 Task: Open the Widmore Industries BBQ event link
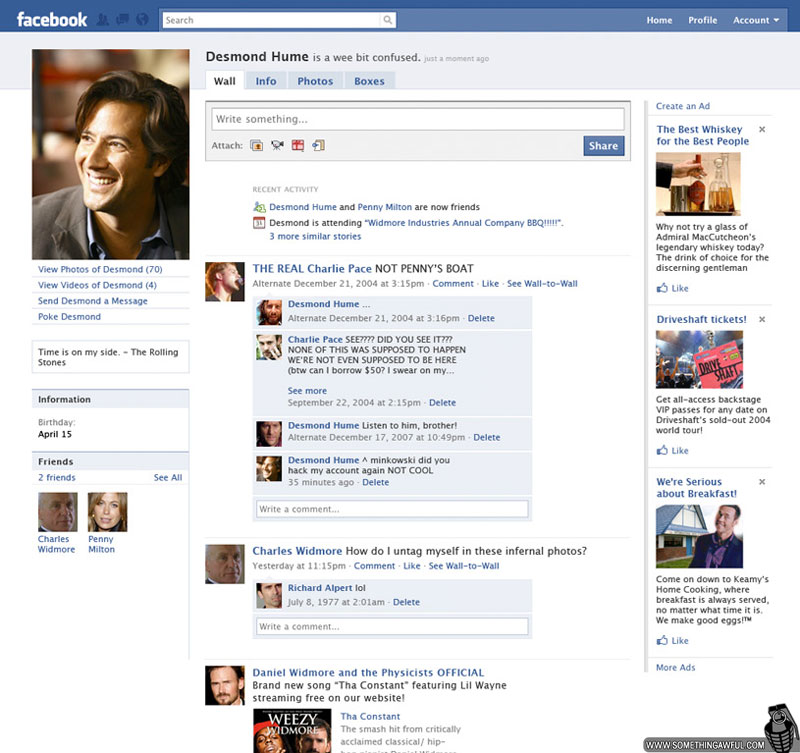pos(464,223)
